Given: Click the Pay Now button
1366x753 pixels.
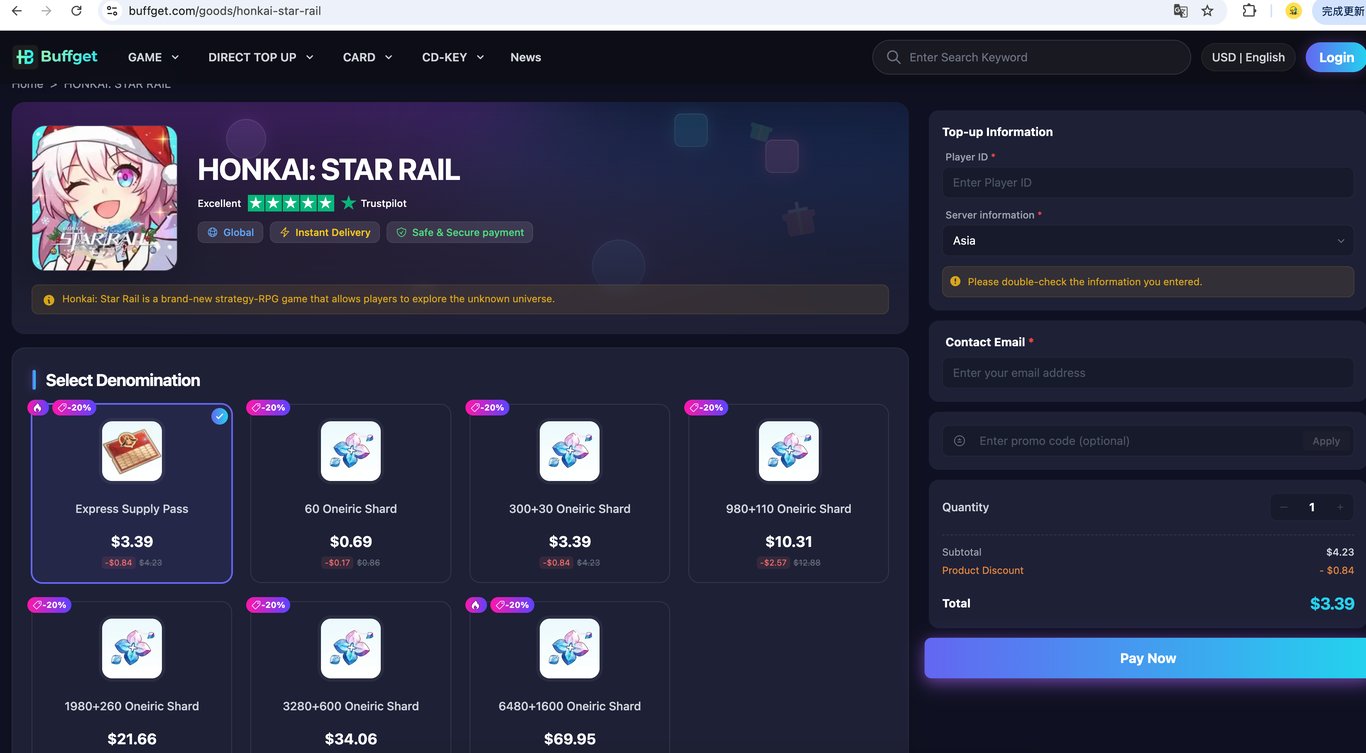Looking at the screenshot, I should [1146, 658].
